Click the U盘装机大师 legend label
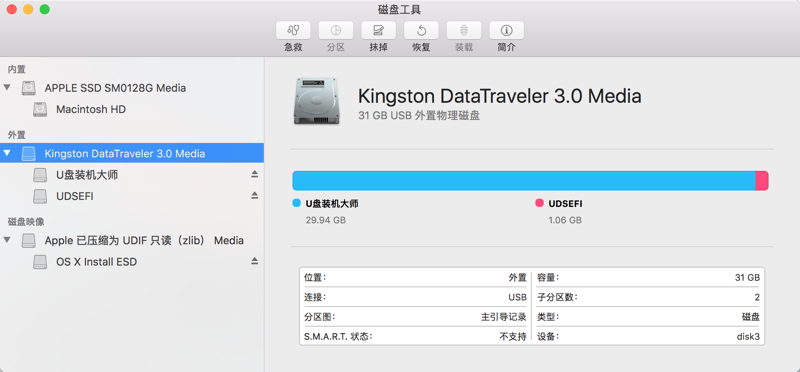Screen dimensions: 800x372 coord(332,204)
